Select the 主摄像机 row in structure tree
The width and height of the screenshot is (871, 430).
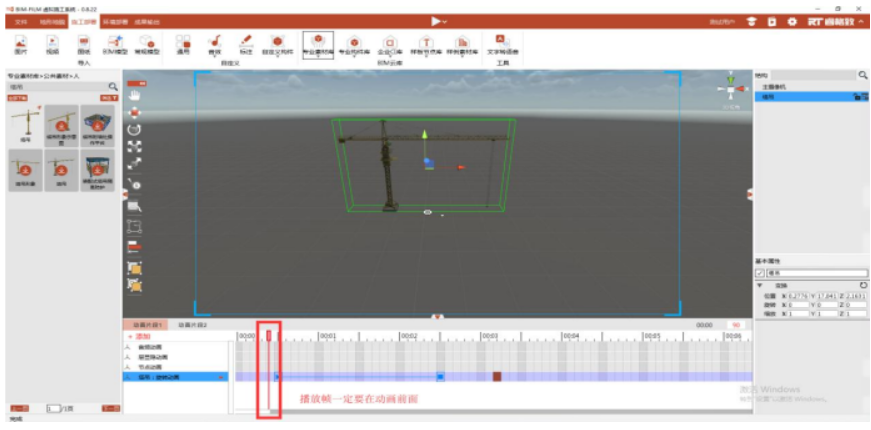pos(810,87)
